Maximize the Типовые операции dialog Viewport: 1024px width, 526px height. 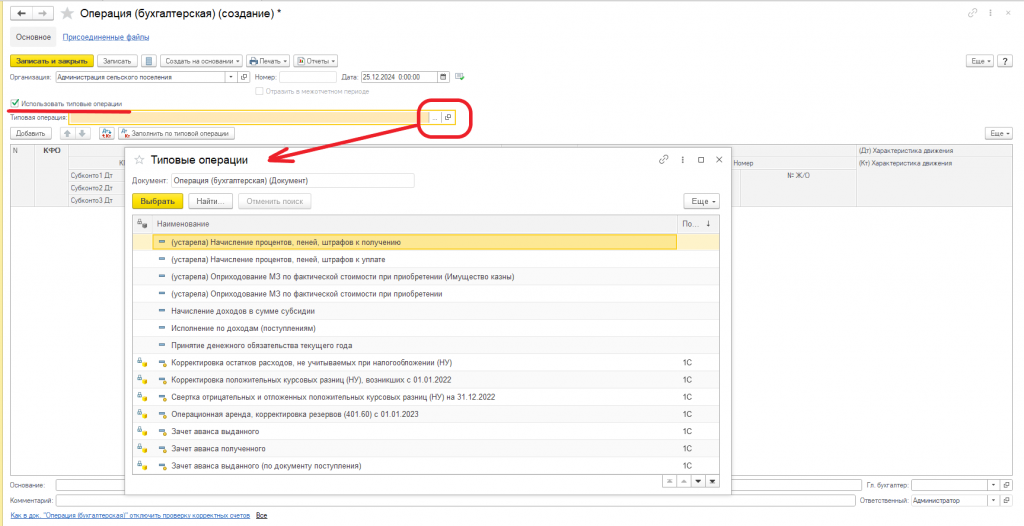pyautogui.click(x=701, y=159)
